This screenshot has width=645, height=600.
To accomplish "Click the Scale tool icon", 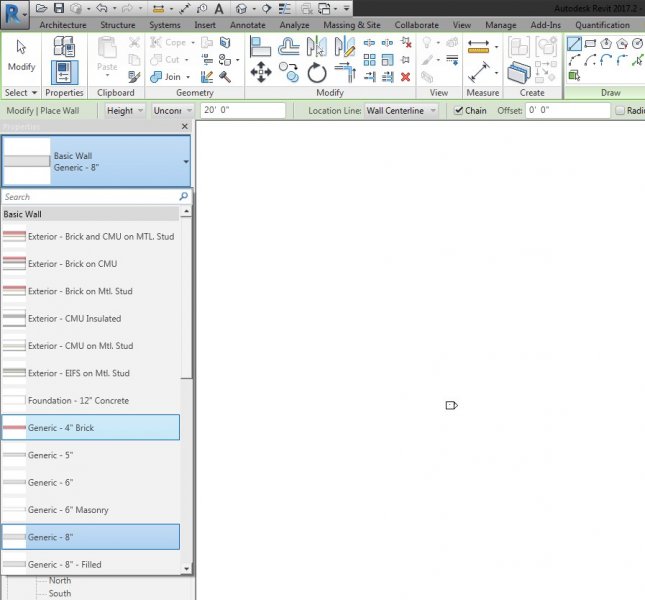I will point(387,60).
